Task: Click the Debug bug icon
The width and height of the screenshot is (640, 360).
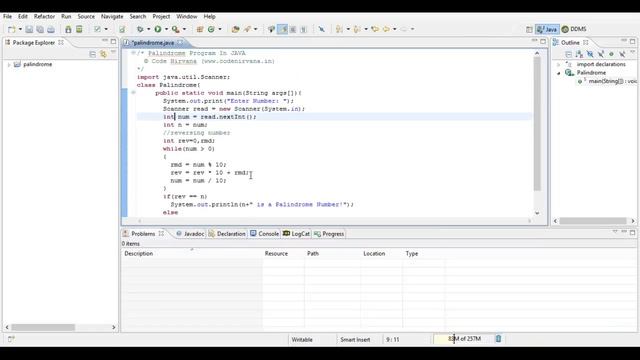Action: (140, 29)
